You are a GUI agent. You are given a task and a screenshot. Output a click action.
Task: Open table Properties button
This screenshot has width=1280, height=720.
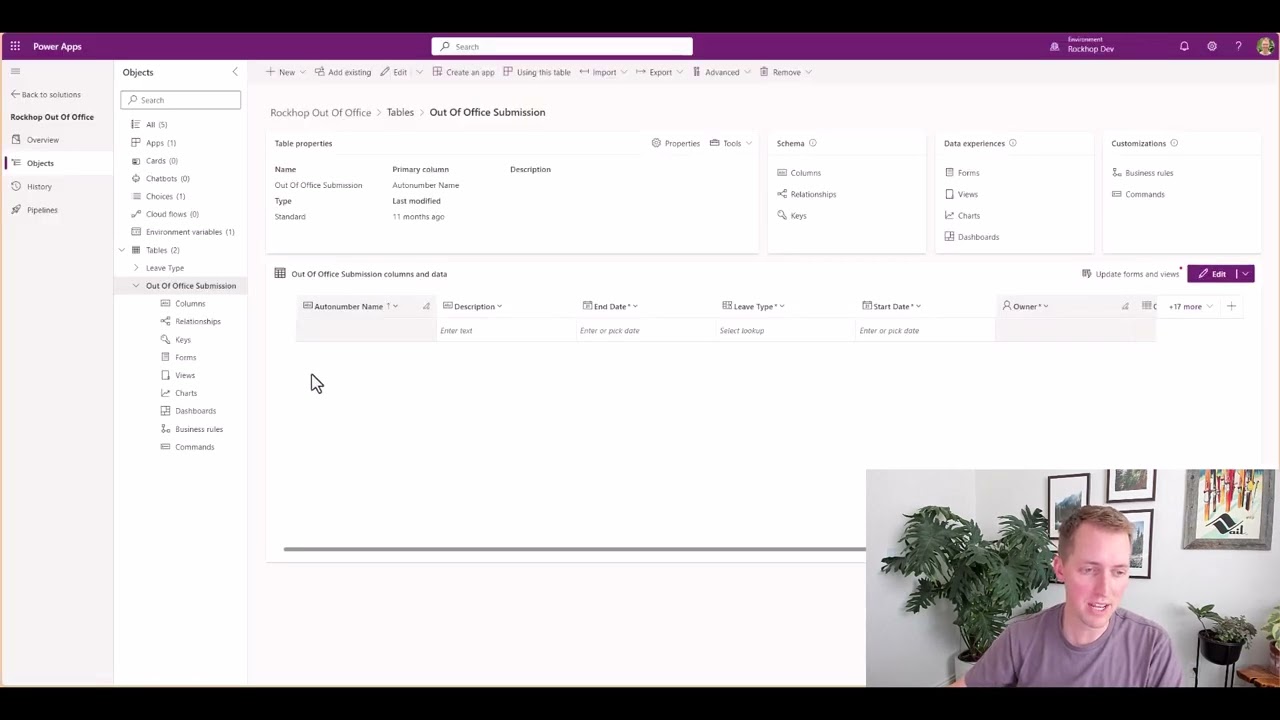tap(676, 143)
